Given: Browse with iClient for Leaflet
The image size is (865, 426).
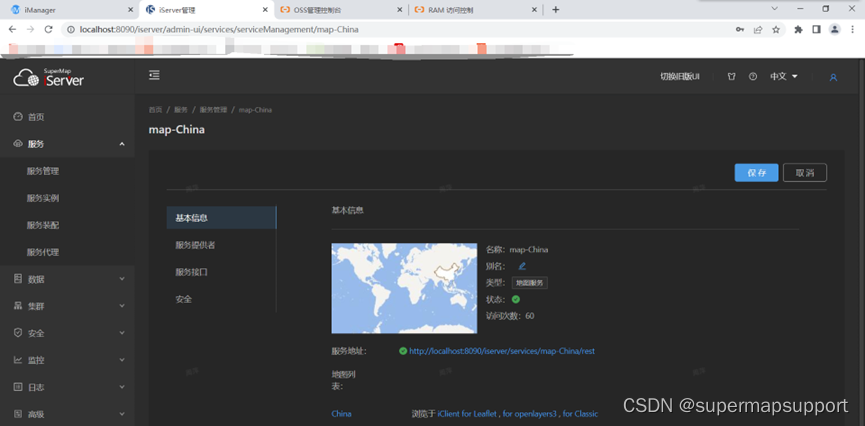Looking at the screenshot, I should click(468, 414).
